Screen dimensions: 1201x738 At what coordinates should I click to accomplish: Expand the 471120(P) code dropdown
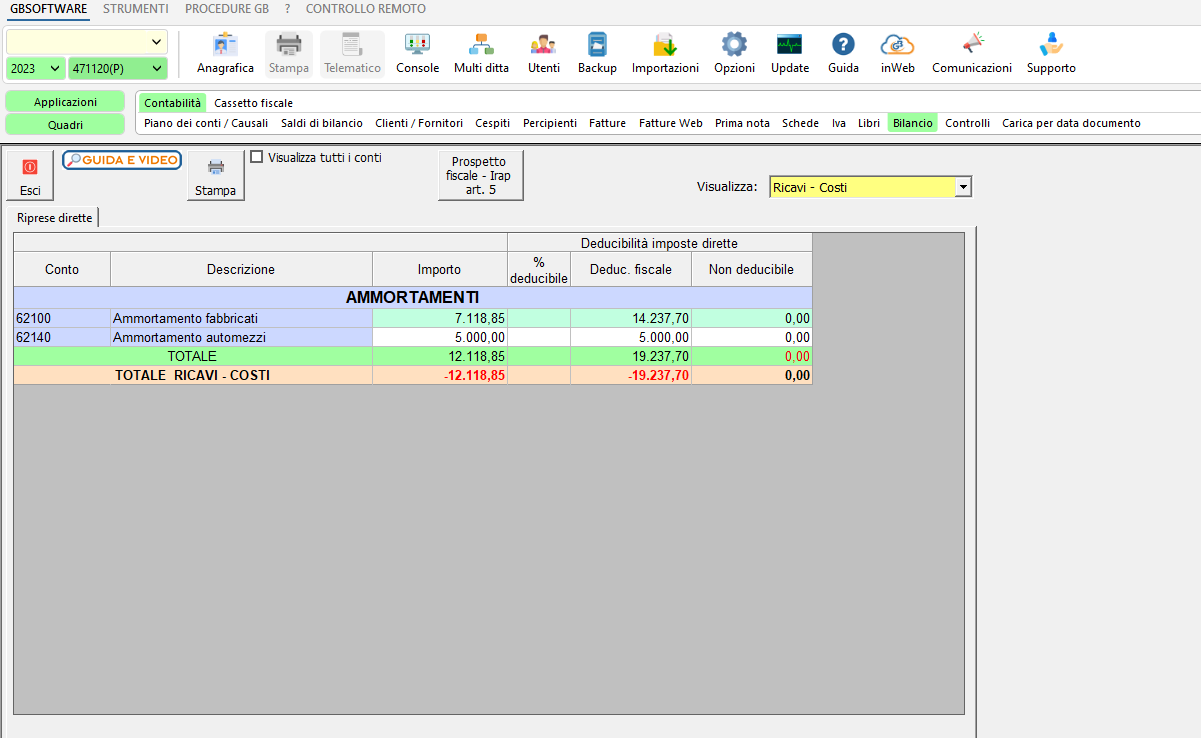(156, 68)
